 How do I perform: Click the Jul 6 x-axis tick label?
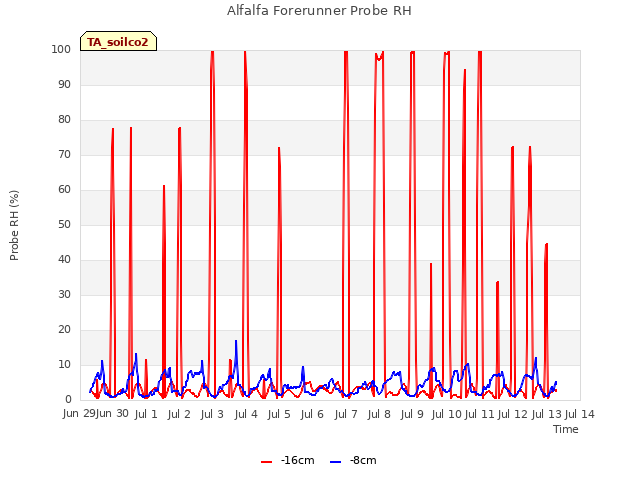(312, 414)
